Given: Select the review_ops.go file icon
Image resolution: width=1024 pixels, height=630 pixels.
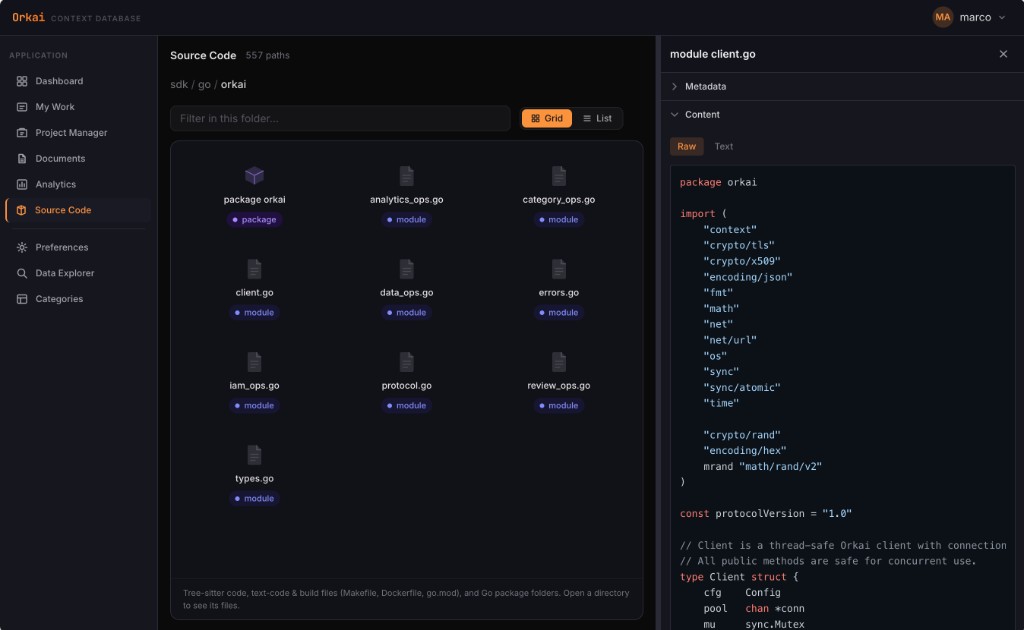Looking at the screenshot, I should [x=558, y=362].
